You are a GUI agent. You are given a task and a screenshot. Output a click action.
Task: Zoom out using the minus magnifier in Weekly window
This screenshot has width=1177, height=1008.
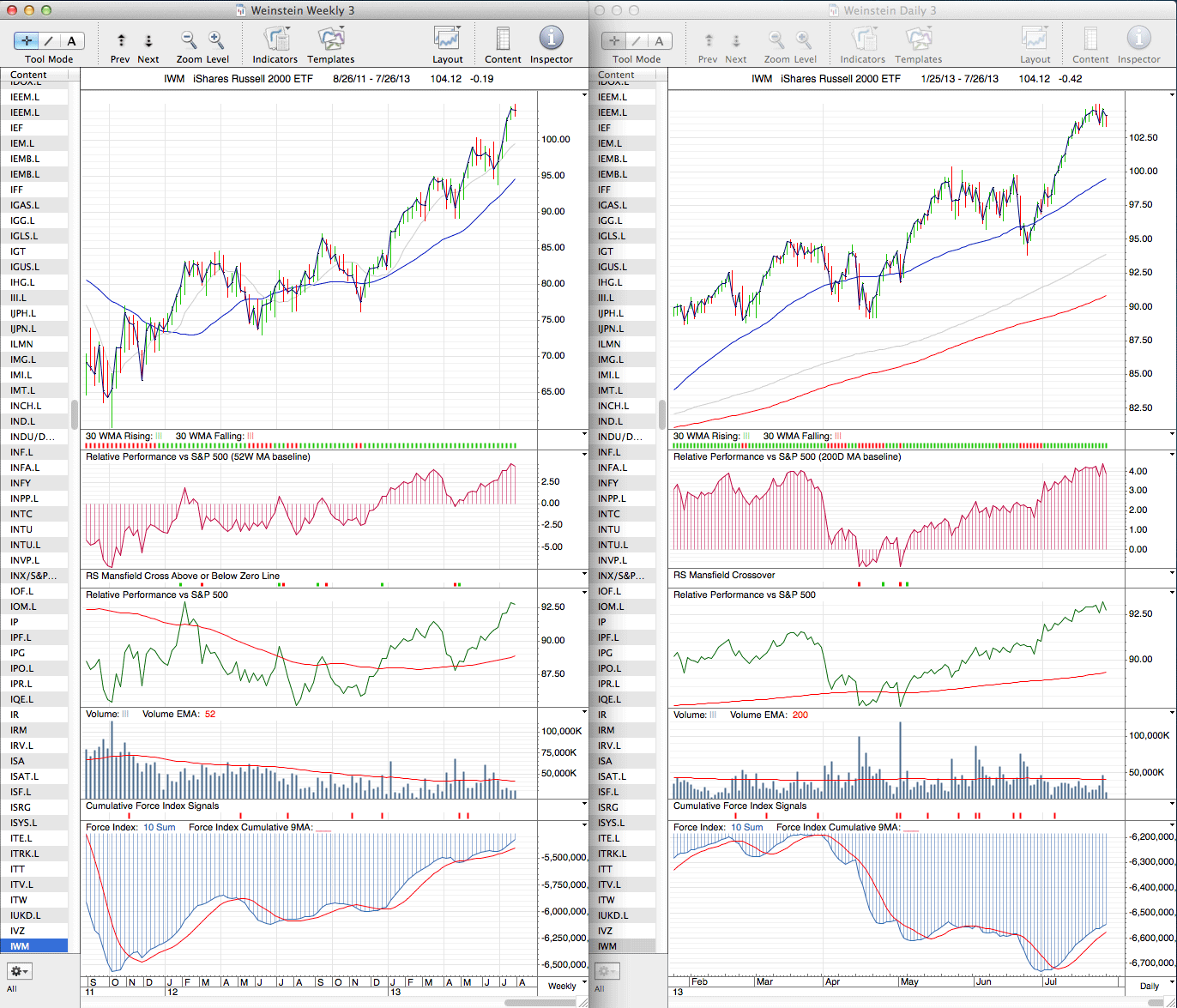(189, 39)
